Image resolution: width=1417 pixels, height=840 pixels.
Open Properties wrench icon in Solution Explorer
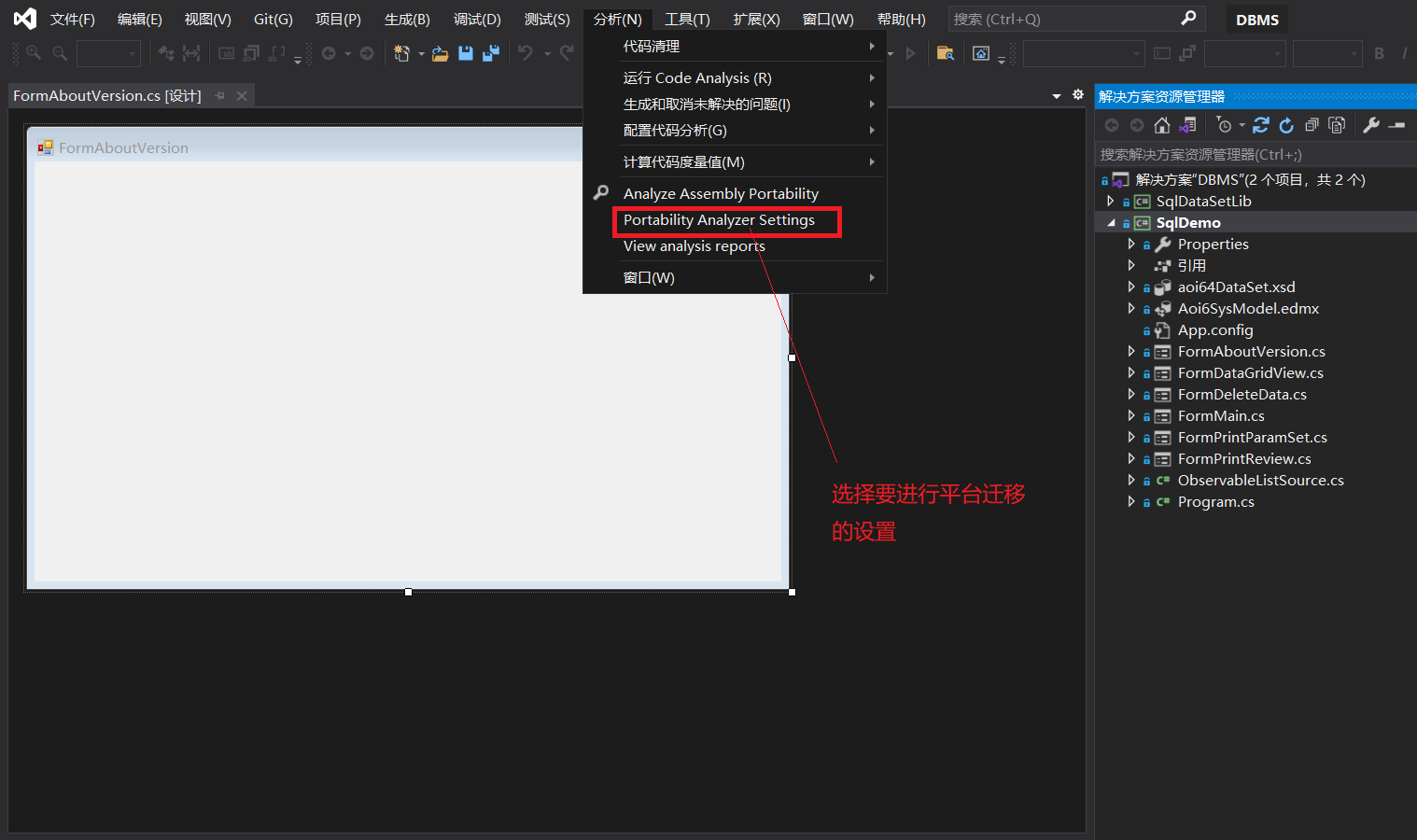click(x=1371, y=125)
